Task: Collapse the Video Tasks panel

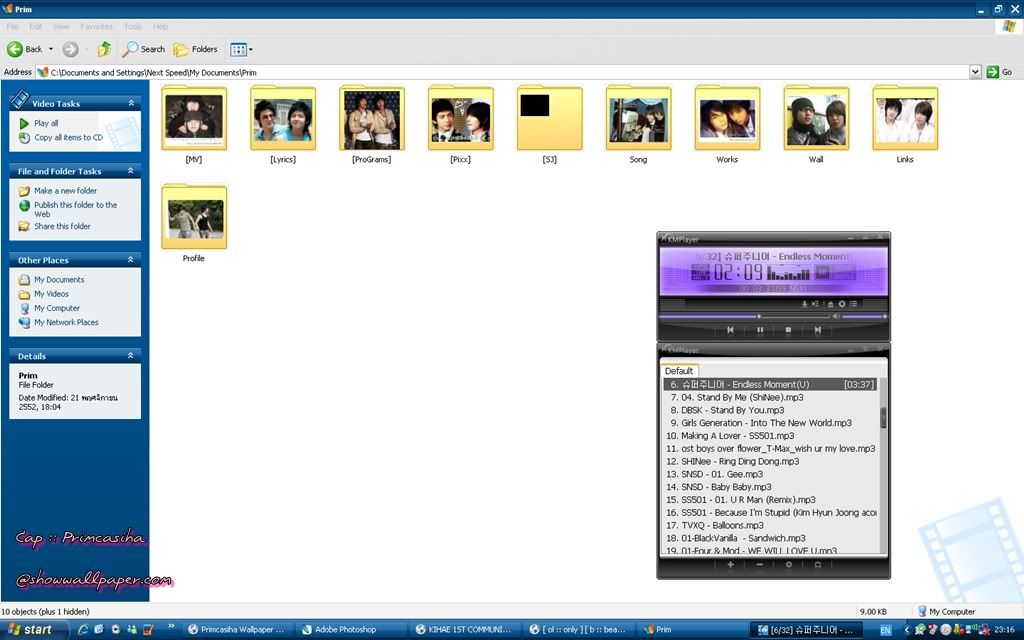Action: 131,103
